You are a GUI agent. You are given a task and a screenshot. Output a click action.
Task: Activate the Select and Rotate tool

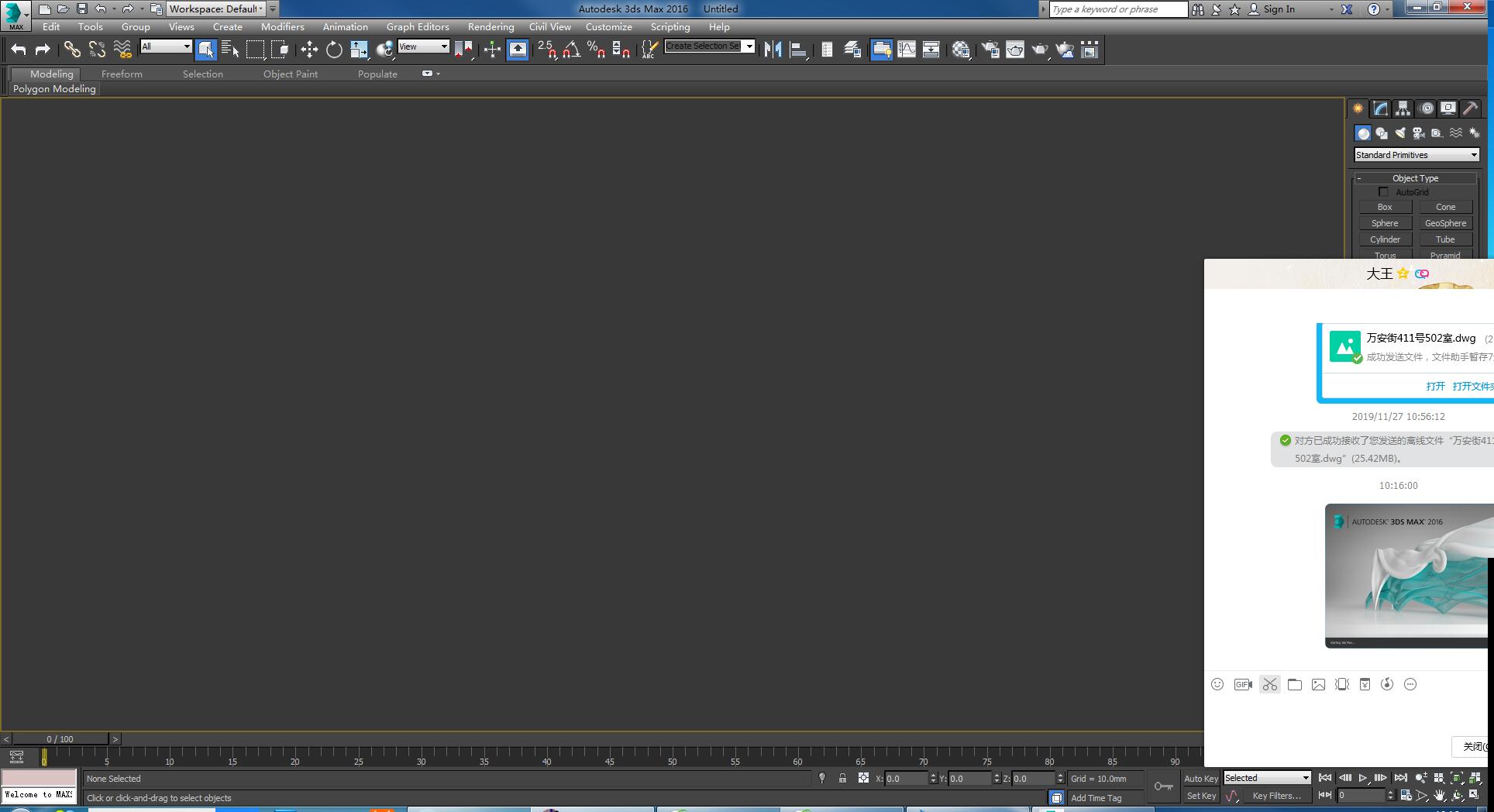(x=334, y=50)
